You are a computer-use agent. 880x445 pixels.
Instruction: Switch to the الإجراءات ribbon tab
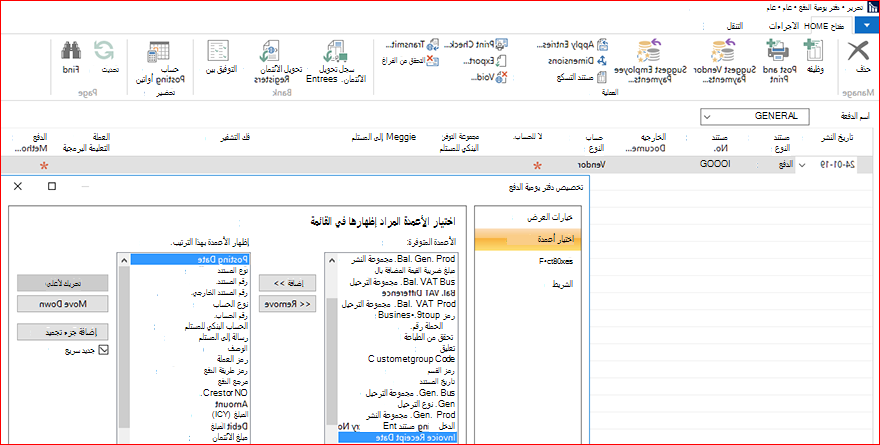pyautogui.click(x=783, y=26)
